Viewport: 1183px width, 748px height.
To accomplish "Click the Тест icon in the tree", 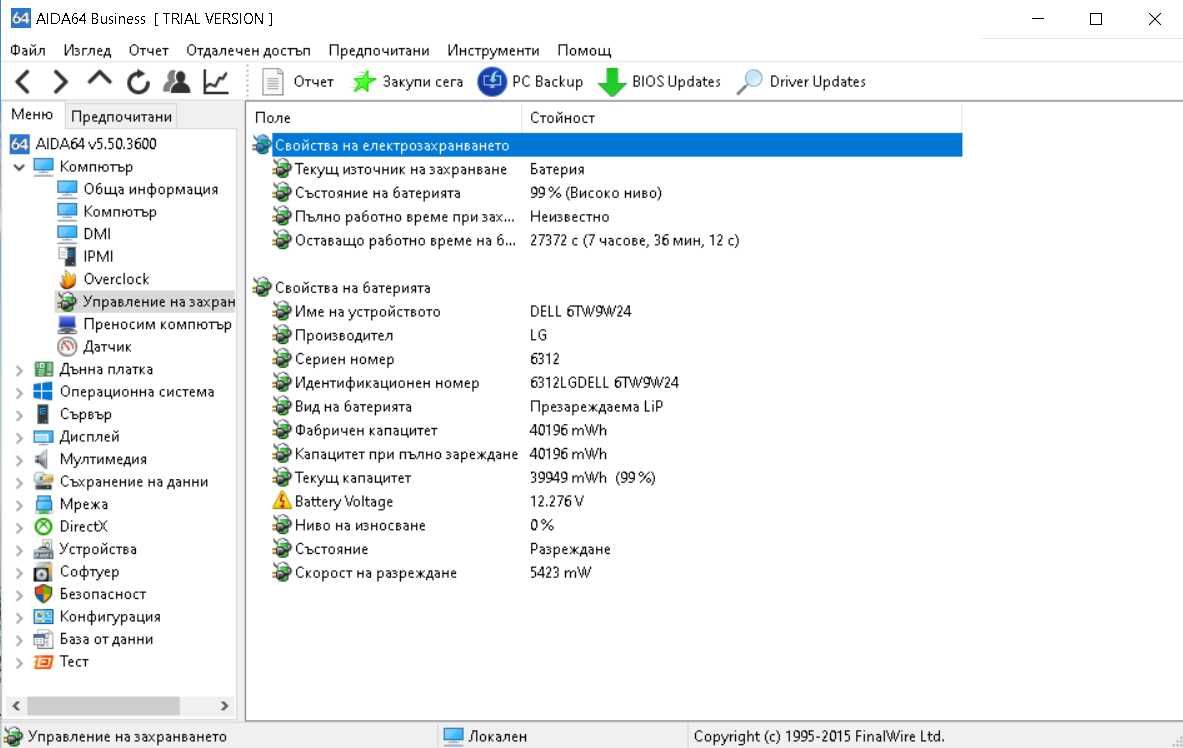I will click(x=43, y=662).
